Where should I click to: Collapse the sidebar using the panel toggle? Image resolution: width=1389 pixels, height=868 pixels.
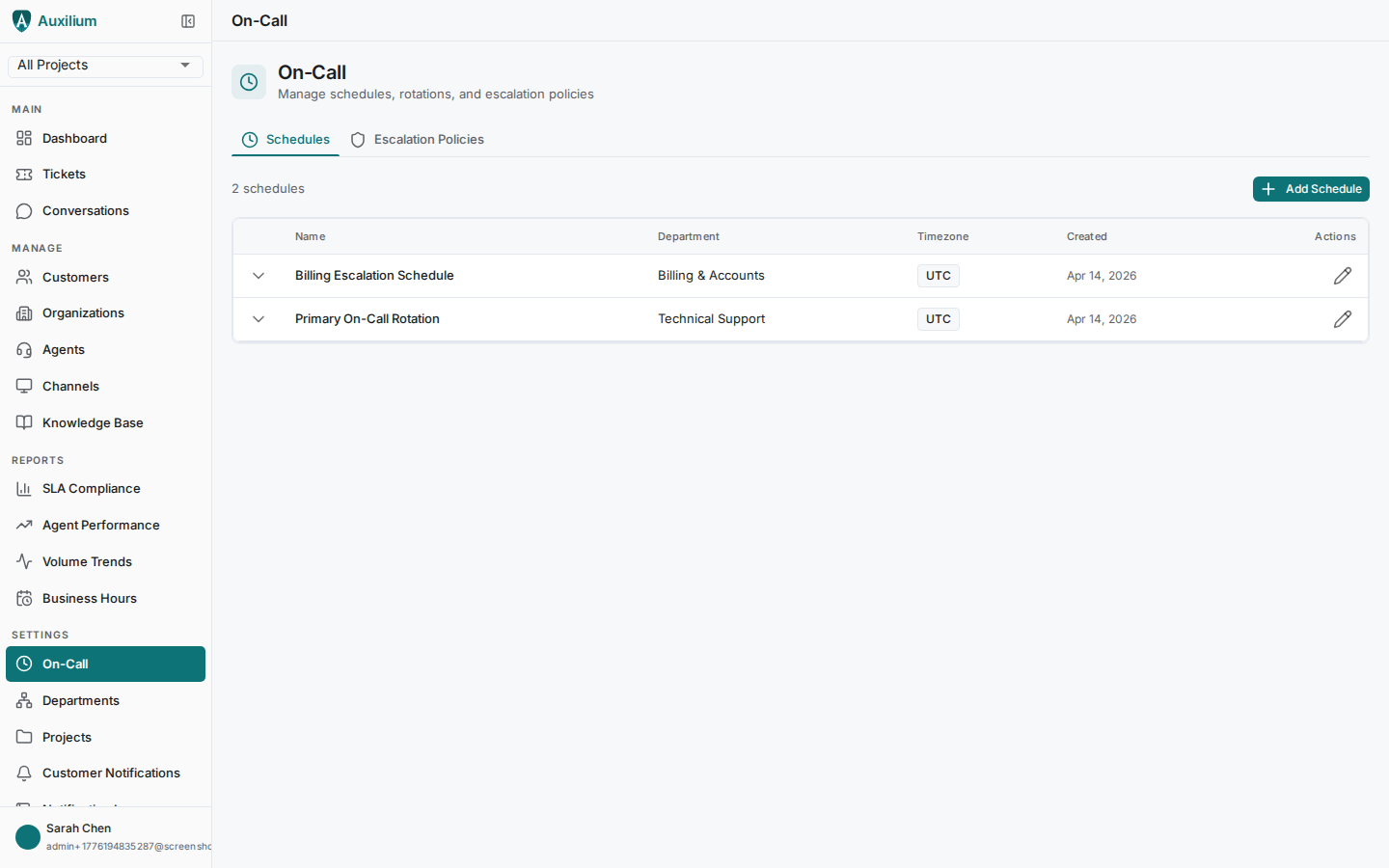coord(188,20)
